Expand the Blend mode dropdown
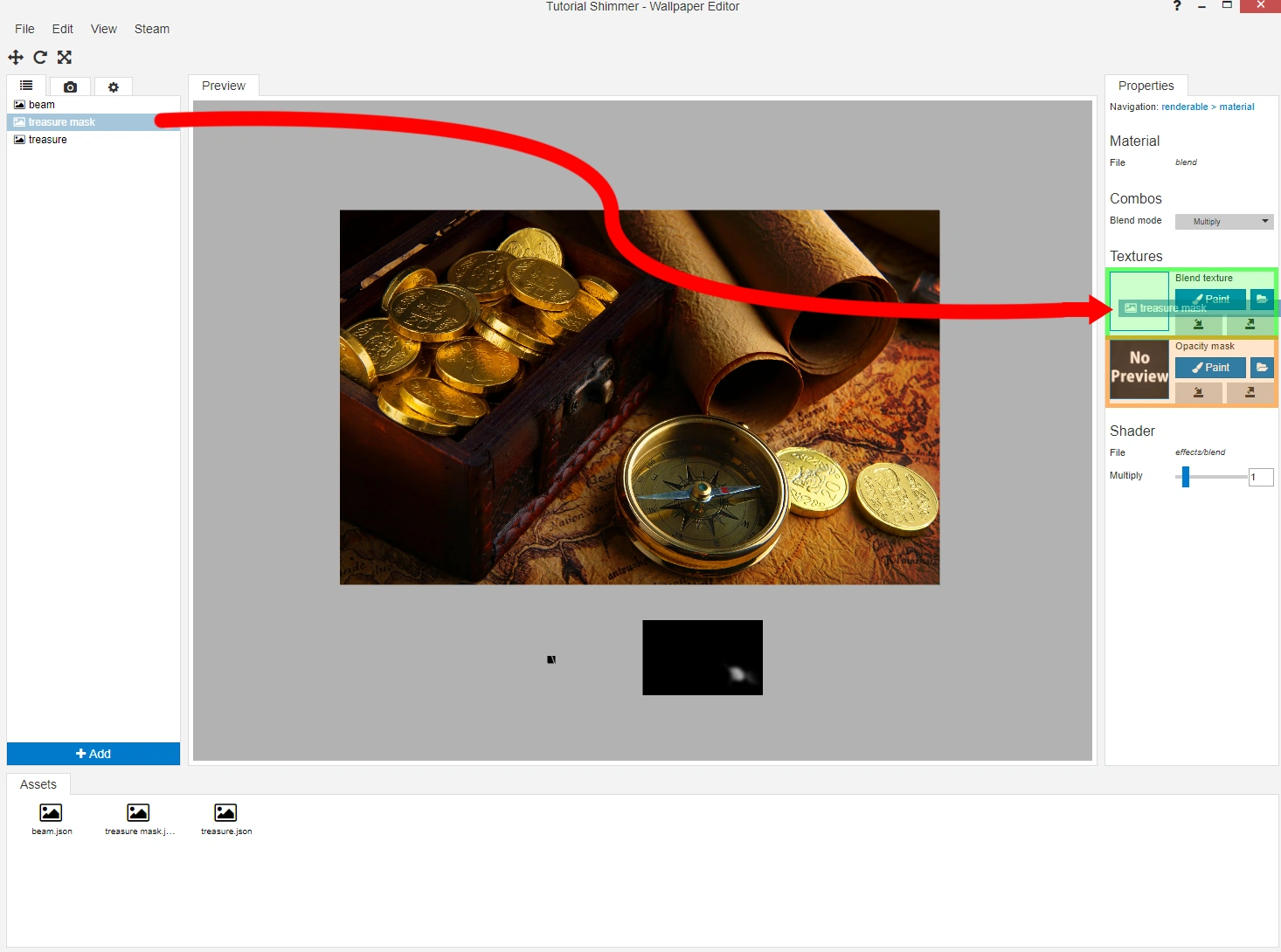 [1224, 222]
